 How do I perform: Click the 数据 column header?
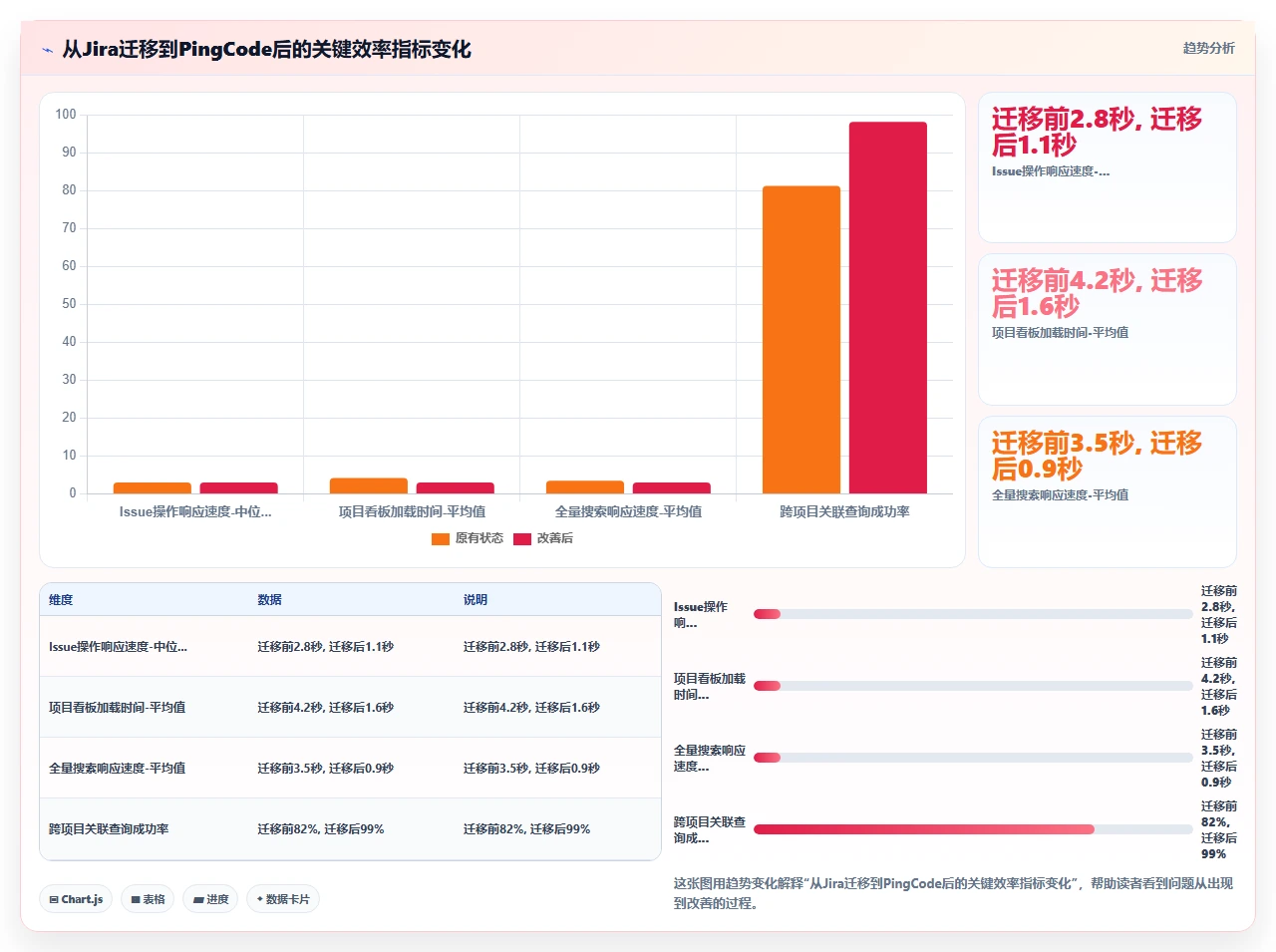(269, 600)
